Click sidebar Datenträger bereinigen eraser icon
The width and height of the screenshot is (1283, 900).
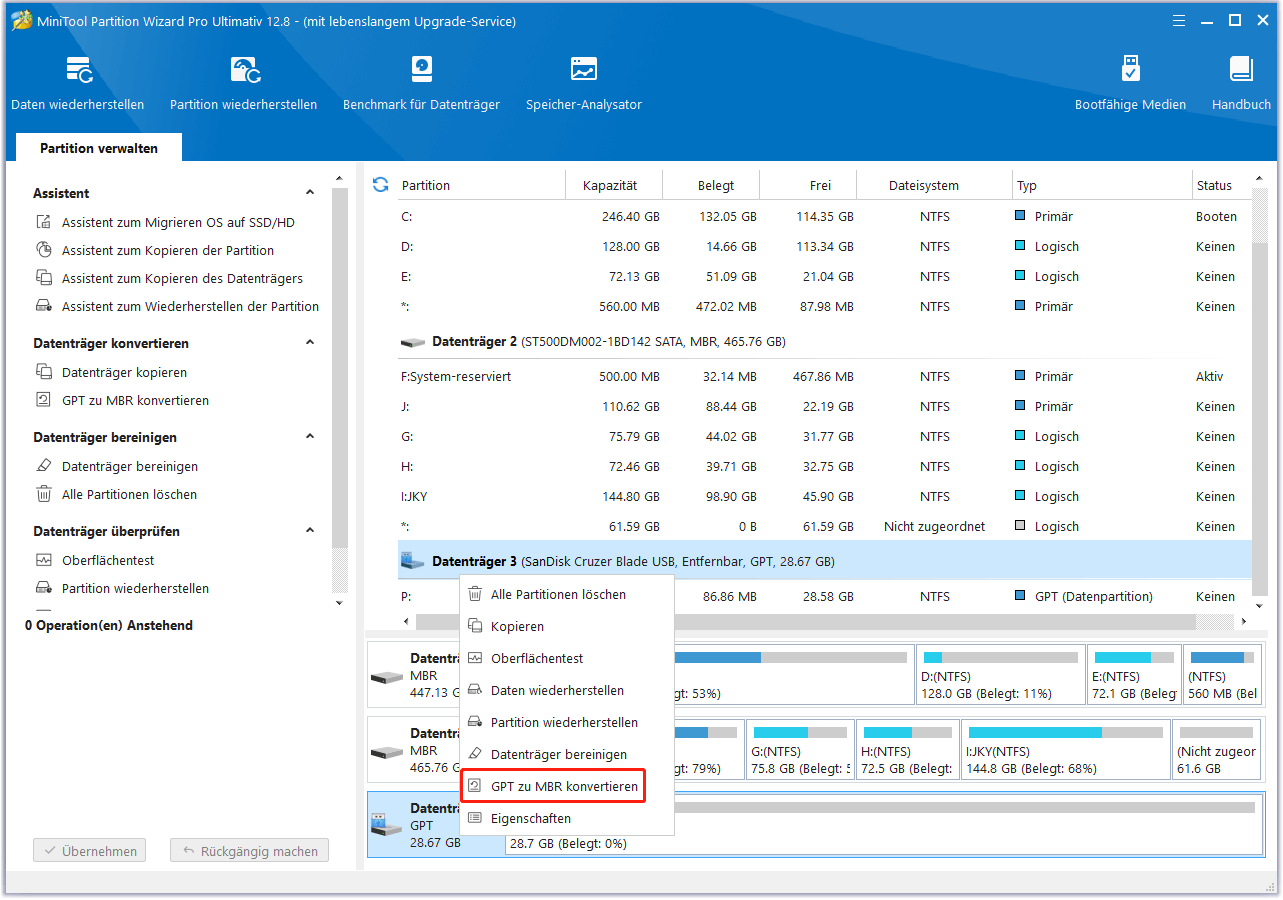pyautogui.click(x=44, y=466)
